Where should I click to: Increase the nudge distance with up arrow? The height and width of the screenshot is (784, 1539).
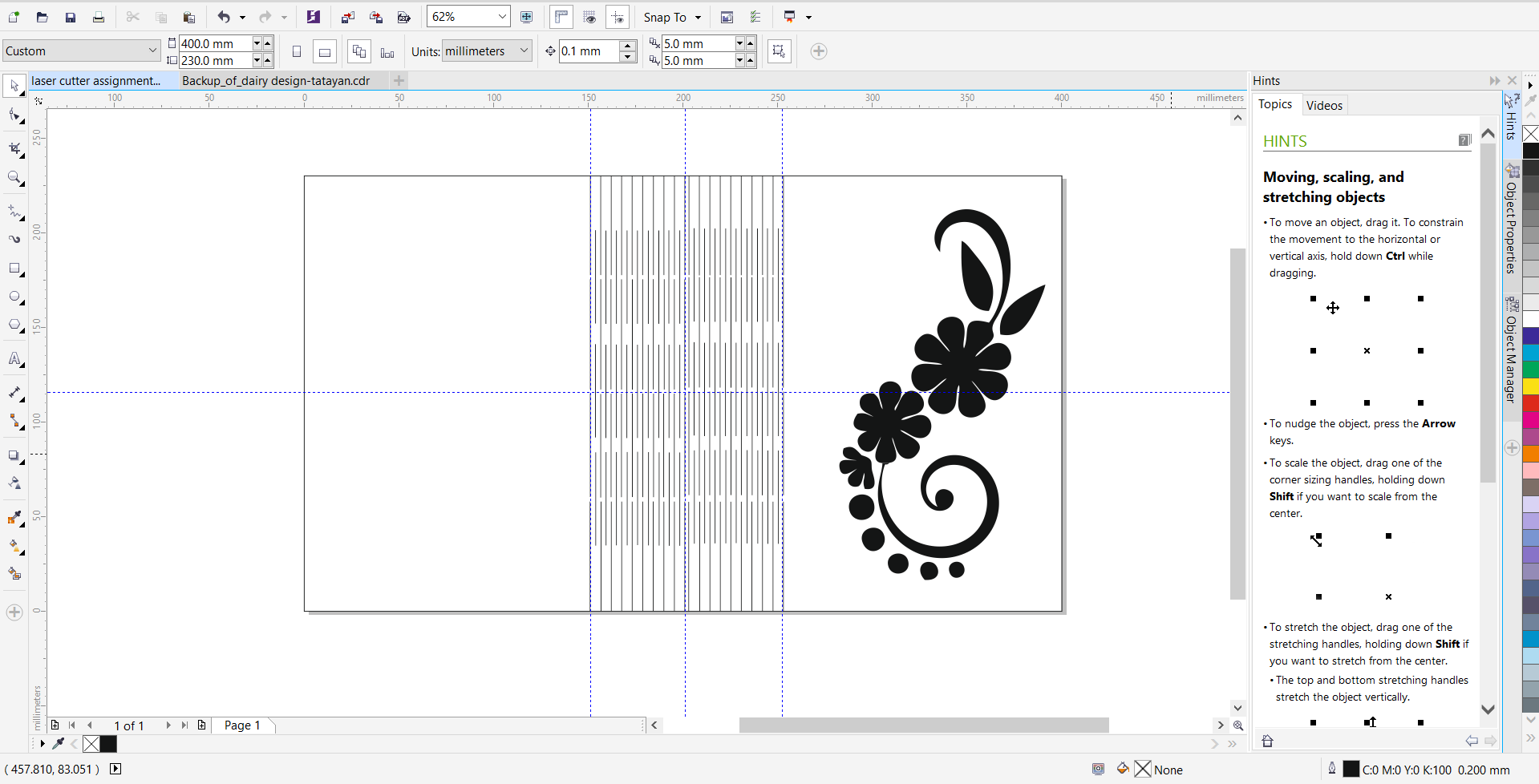pyautogui.click(x=629, y=46)
